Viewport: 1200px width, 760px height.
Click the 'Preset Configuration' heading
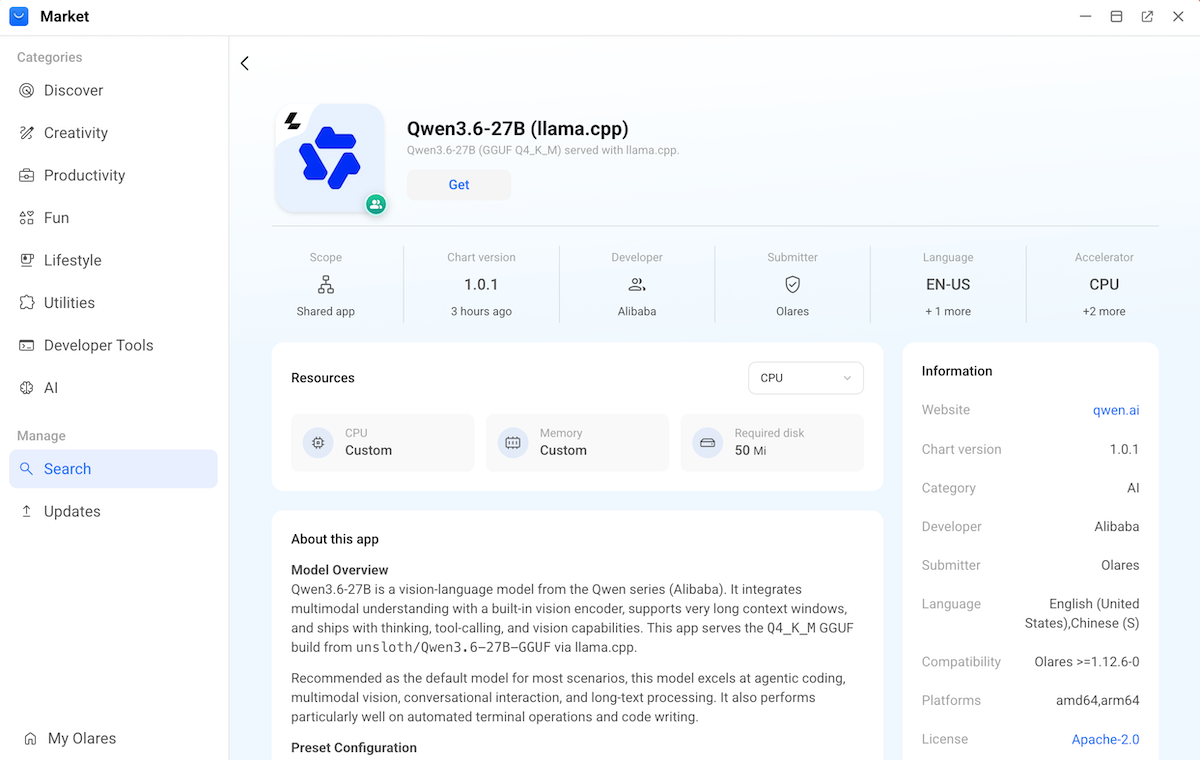(x=354, y=748)
